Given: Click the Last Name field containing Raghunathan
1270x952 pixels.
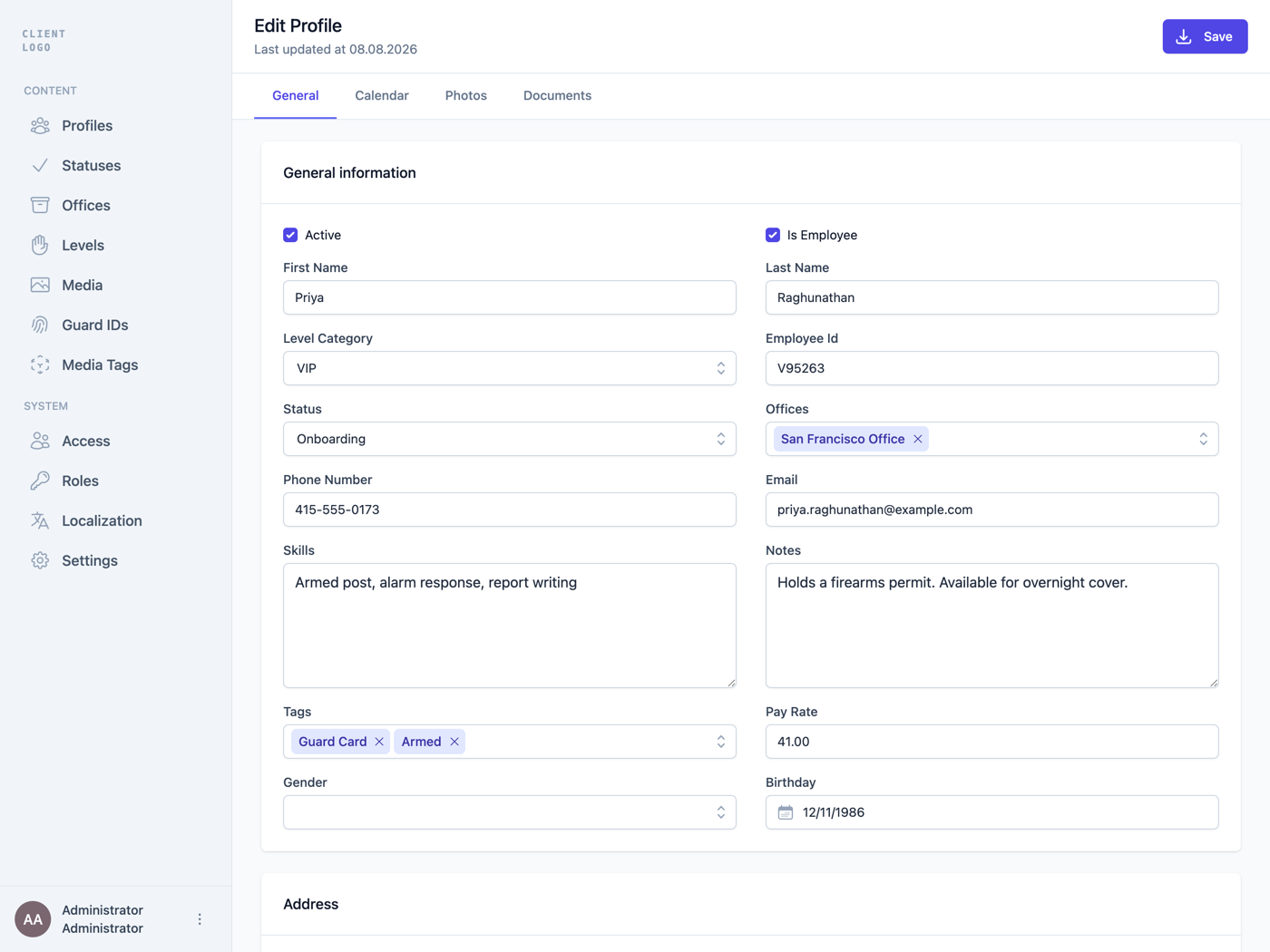Looking at the screenshot, I should tap(992, 297).
